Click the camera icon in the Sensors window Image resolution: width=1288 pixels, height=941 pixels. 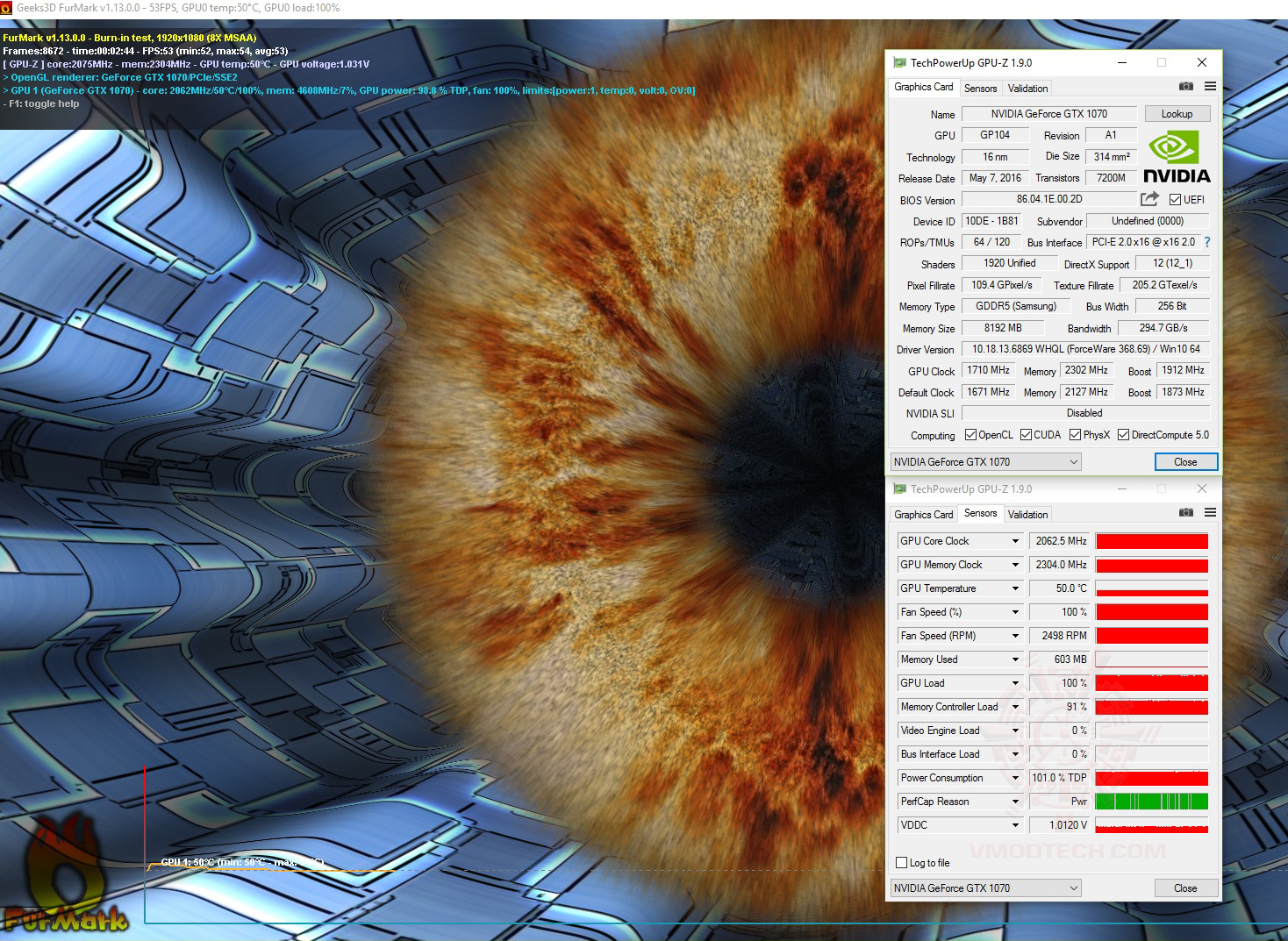pyautogui.click(x=1185, y=513)
